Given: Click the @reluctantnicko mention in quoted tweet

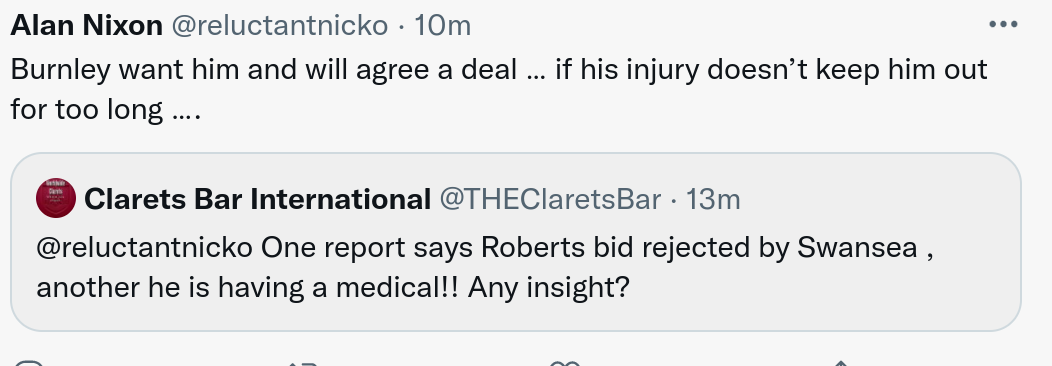Looking at the screenshot, I should click(144, 247).
